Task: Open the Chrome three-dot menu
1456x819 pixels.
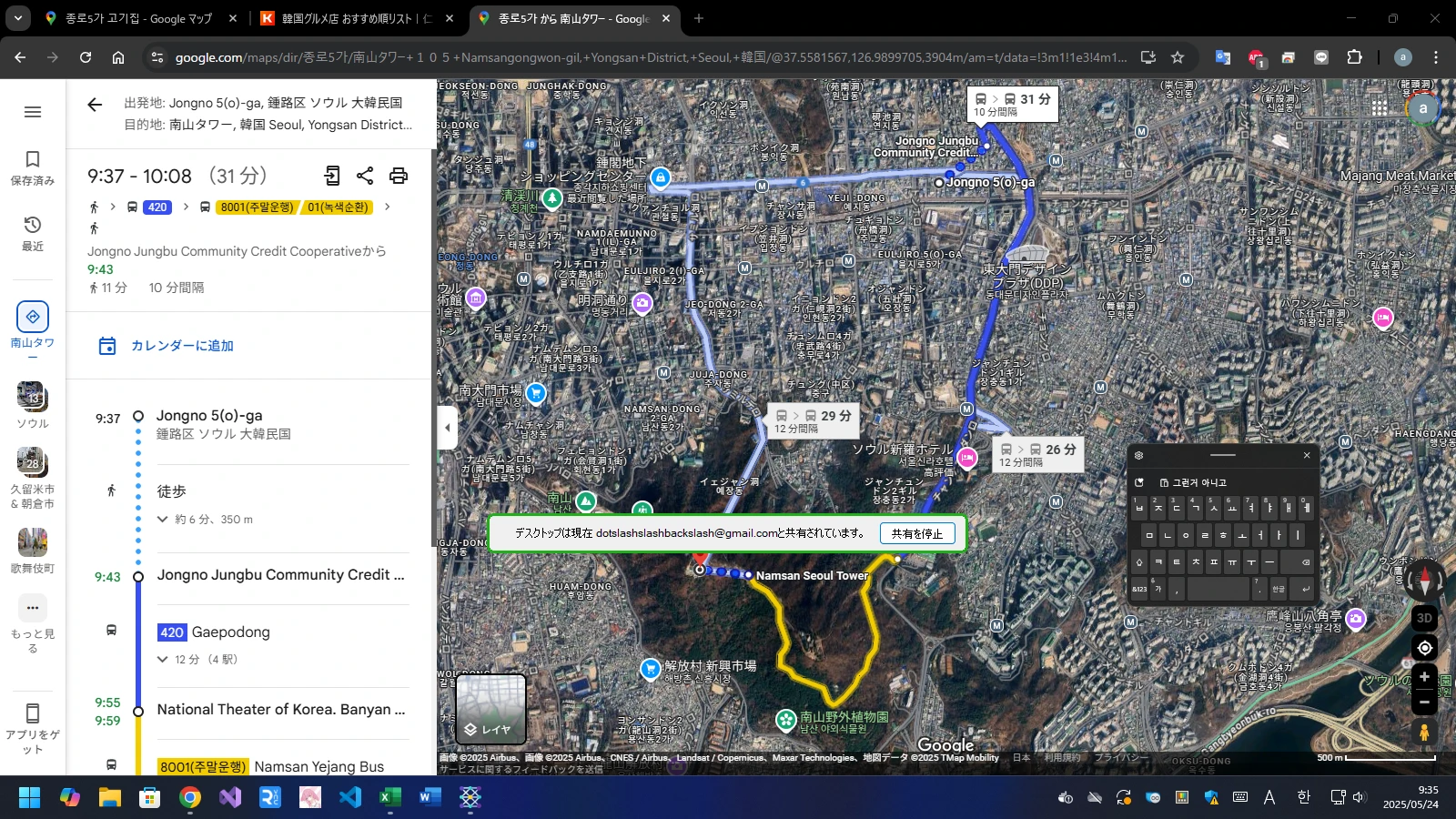Action: tap(1436, 57)
